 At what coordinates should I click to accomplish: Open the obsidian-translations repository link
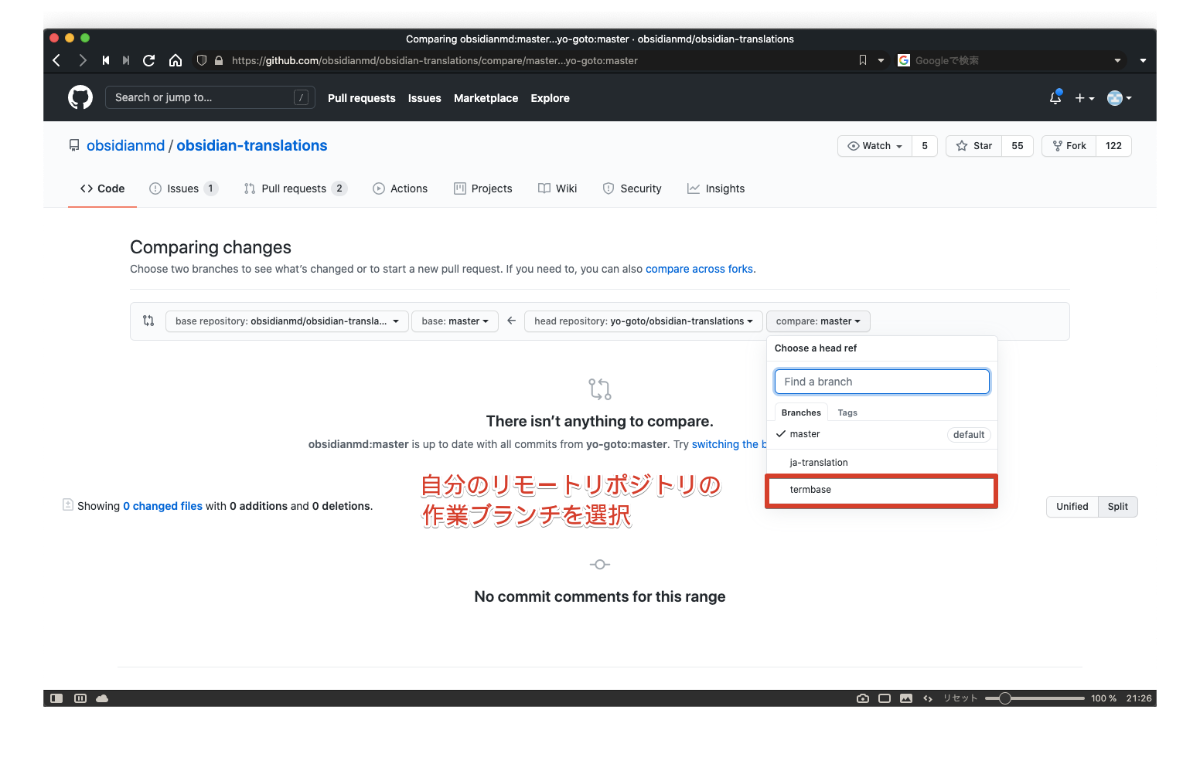coord(252,145)
